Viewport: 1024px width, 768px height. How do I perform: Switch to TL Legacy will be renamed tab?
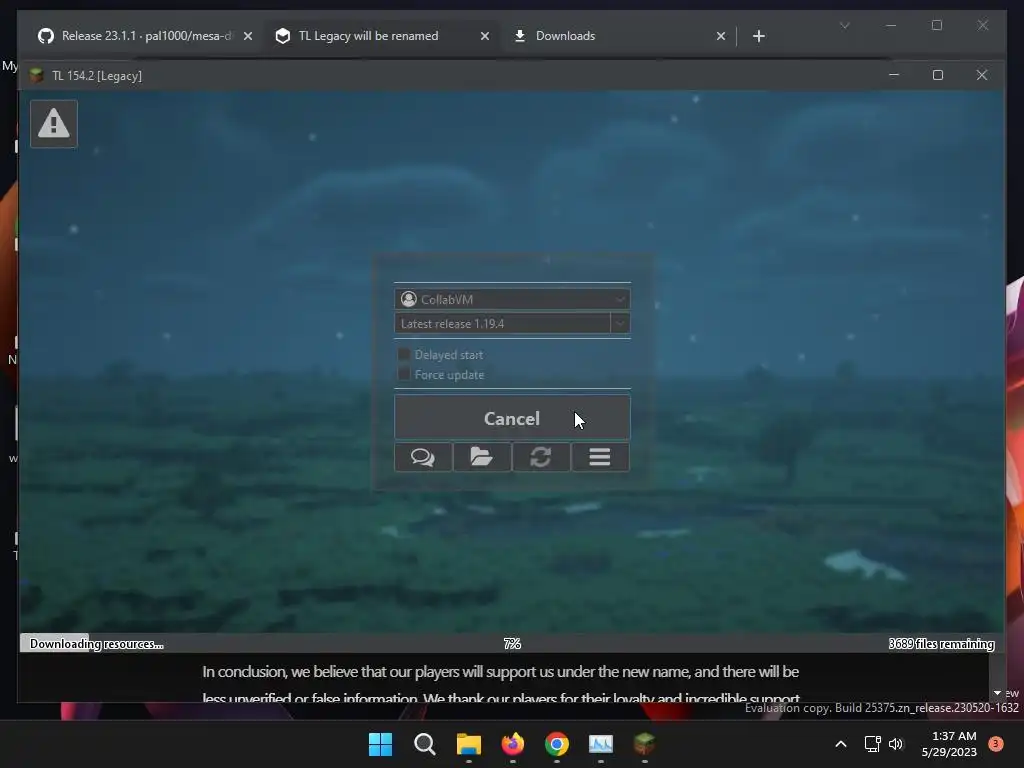[382, 36]
